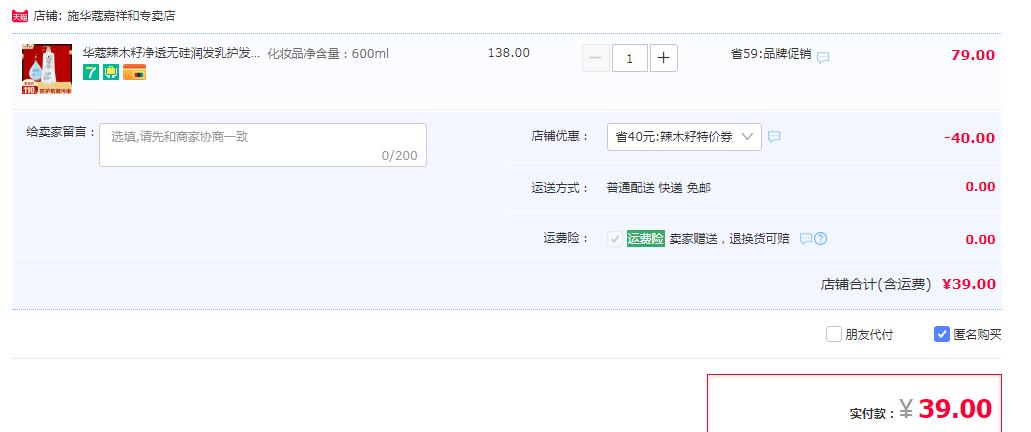Image resolution: width=1031 pixels, height=432 pixels.
Task: Click 普通配送 快递 免邮 shipping method text
Action: pos(658,188)
